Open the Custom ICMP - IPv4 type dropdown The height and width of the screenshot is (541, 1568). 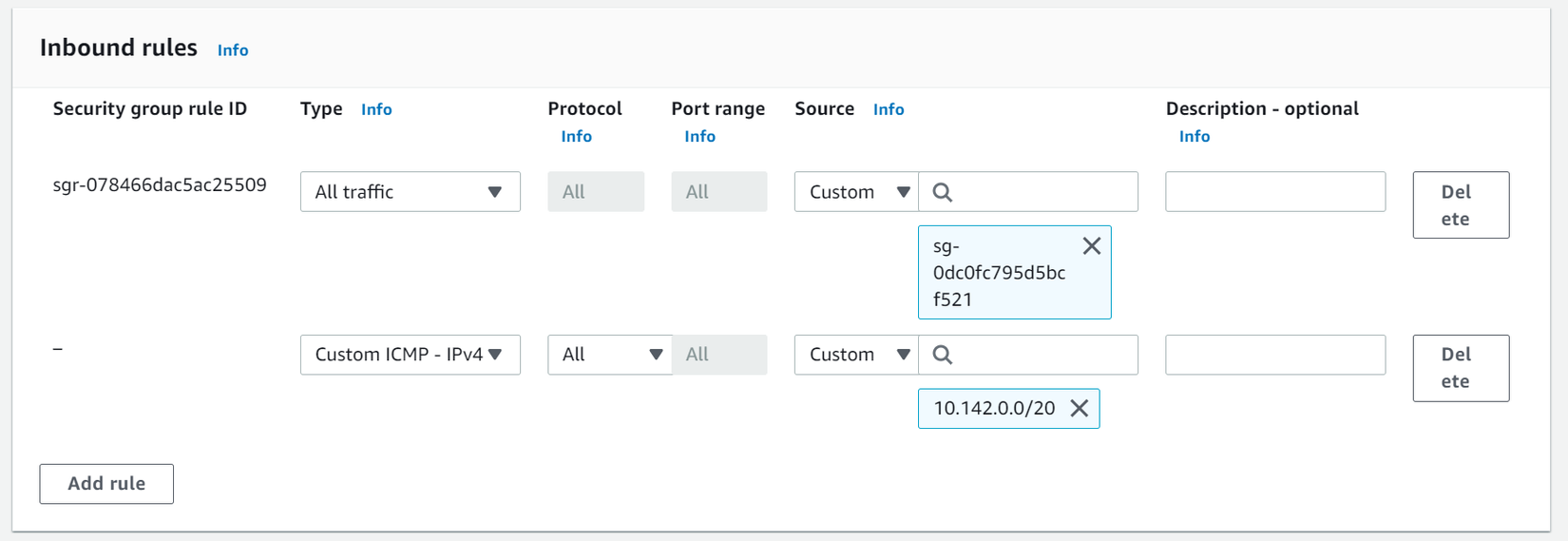[x=410, y=355]
